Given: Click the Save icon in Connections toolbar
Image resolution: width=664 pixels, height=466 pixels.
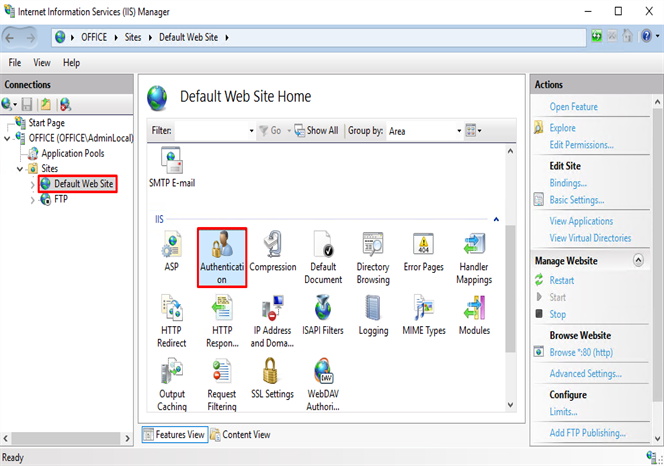Looking at the screenshot, I should 27,104.
